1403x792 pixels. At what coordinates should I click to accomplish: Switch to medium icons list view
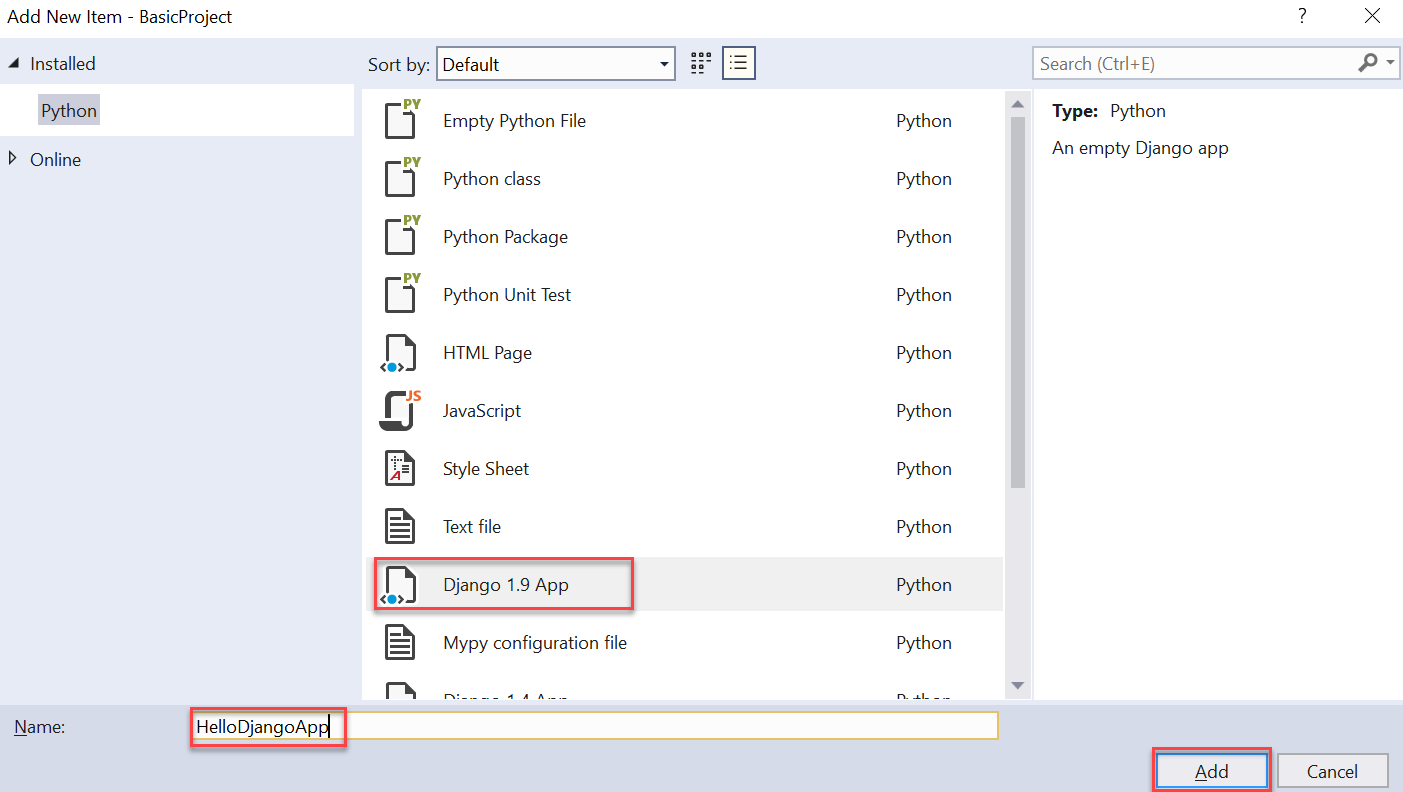[738, 64]
